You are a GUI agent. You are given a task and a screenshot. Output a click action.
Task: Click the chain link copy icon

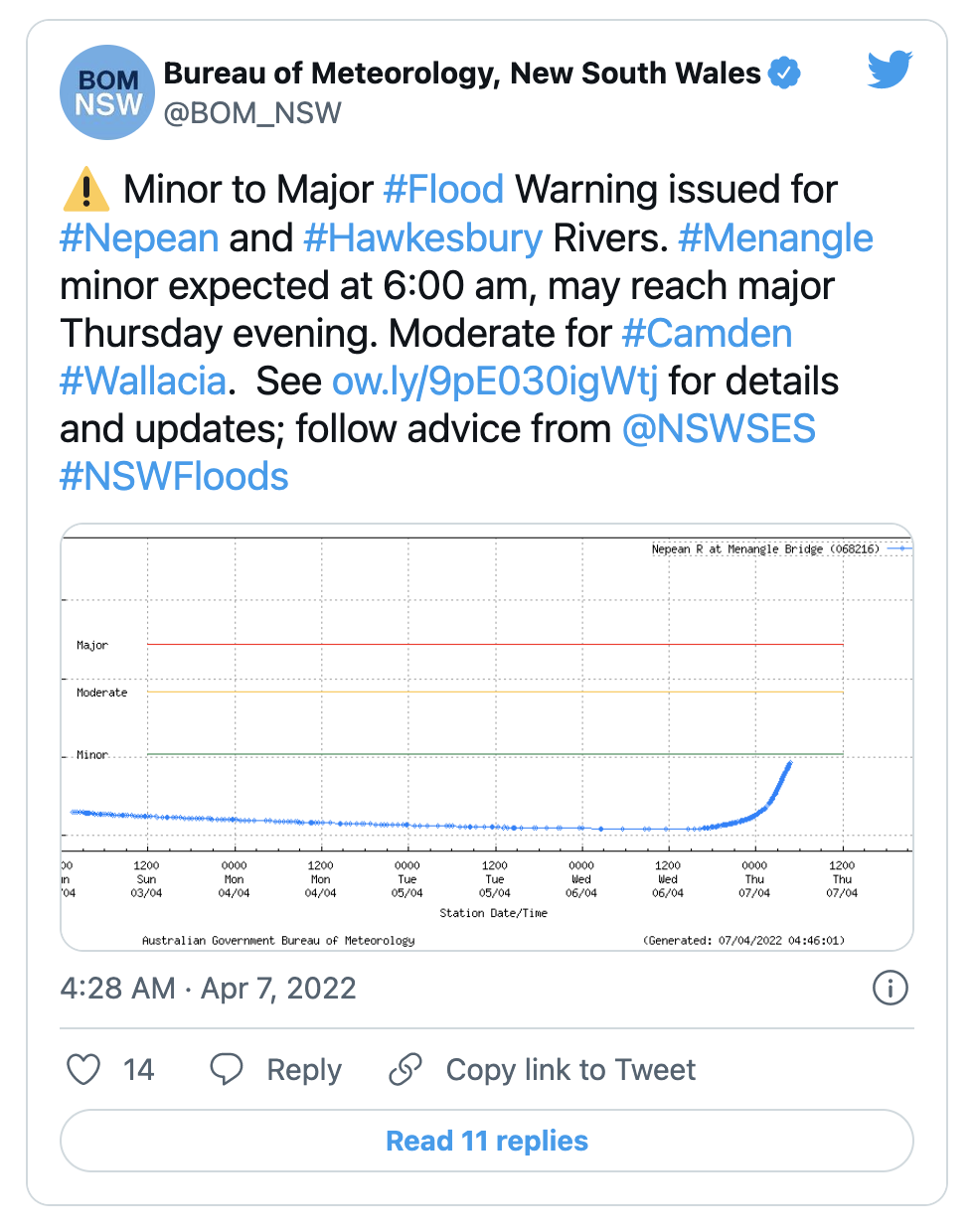tap(406, 1070)
